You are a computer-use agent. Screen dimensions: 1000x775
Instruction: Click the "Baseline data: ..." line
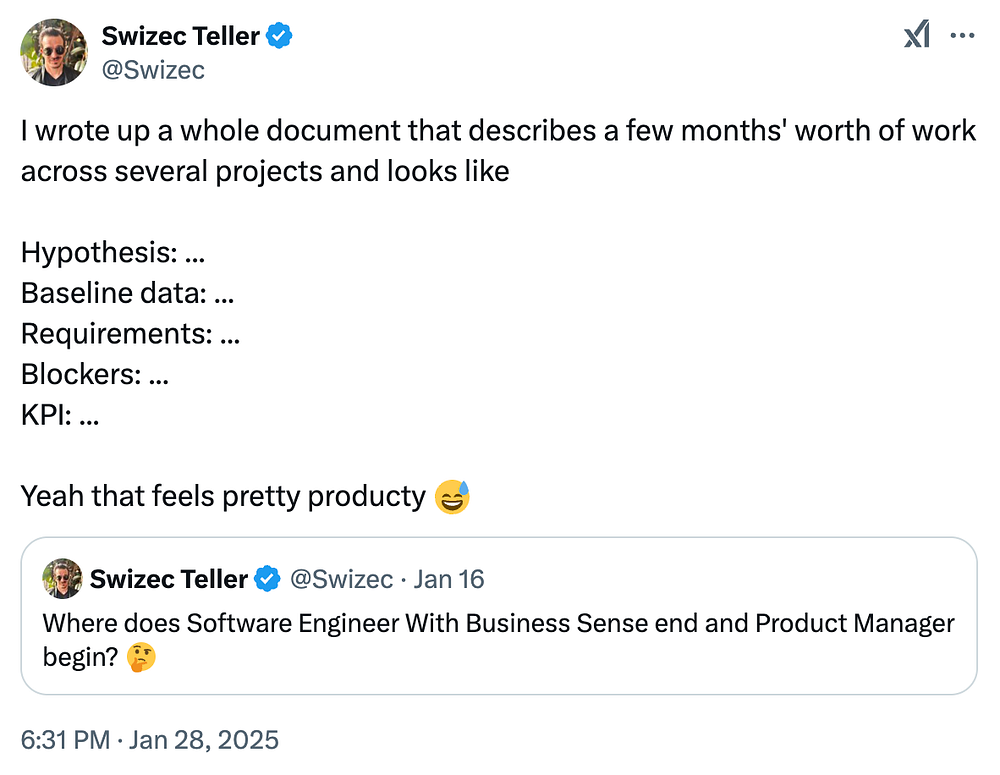tap(127, 293)
